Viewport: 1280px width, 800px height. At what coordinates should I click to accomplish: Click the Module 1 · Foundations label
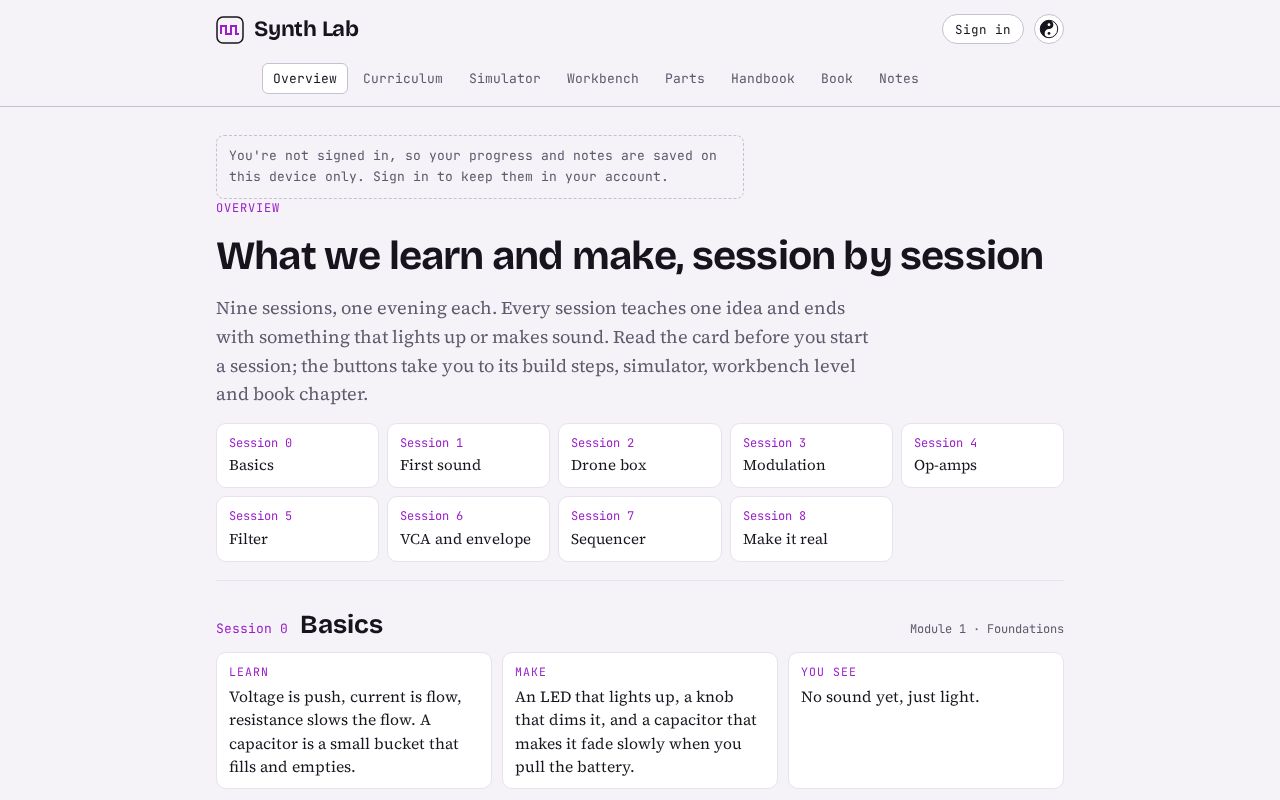(x=987, y=629)
